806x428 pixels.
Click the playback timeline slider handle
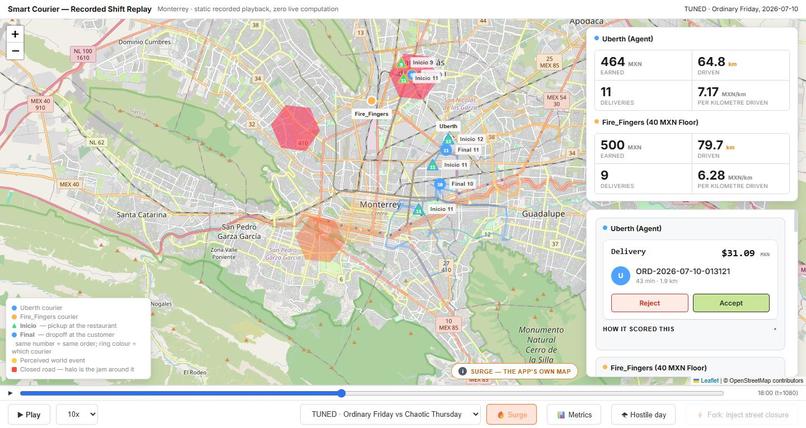coord(342,394)
